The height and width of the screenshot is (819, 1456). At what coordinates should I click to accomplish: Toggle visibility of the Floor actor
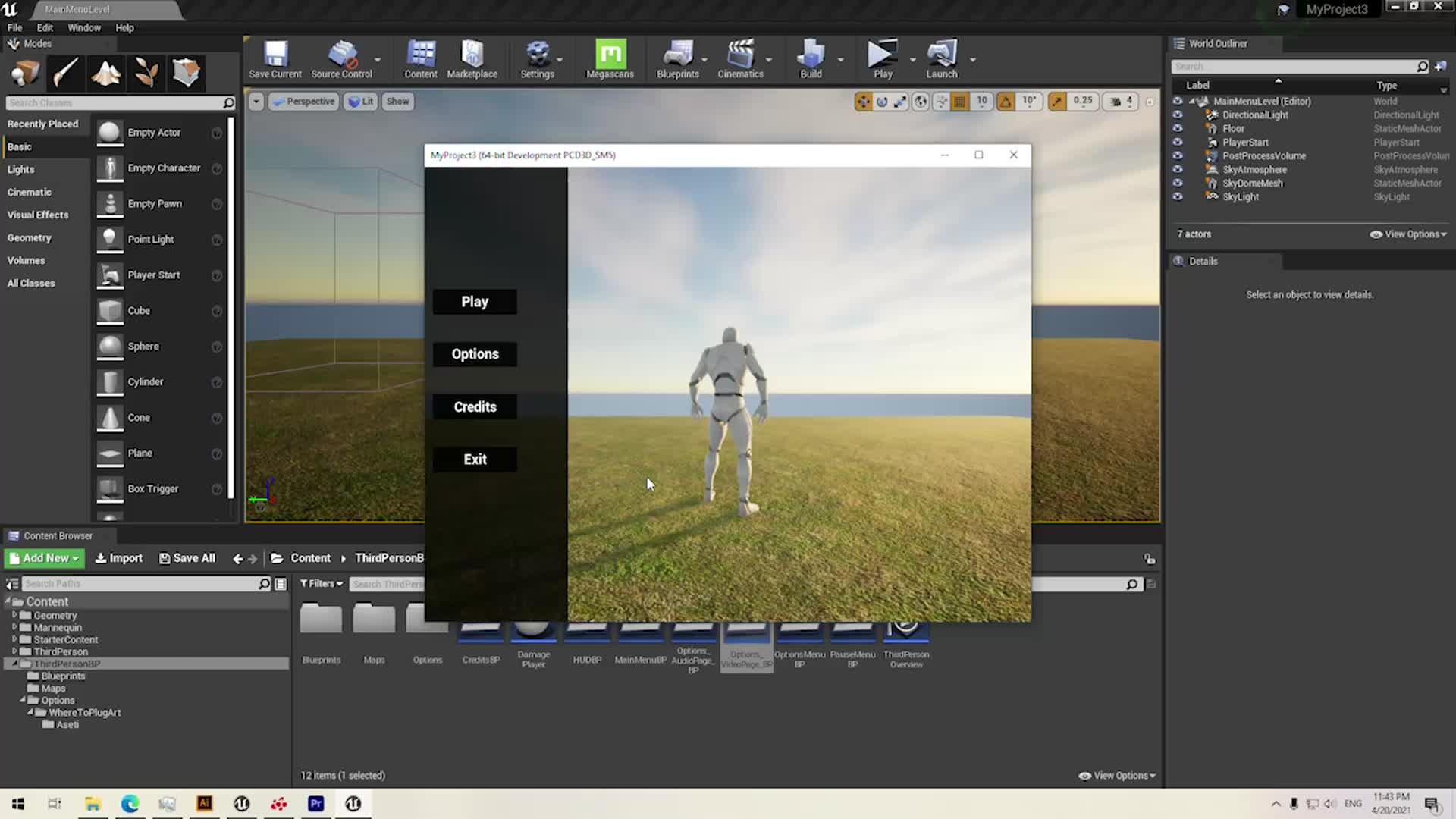[x=1178, y=128]
